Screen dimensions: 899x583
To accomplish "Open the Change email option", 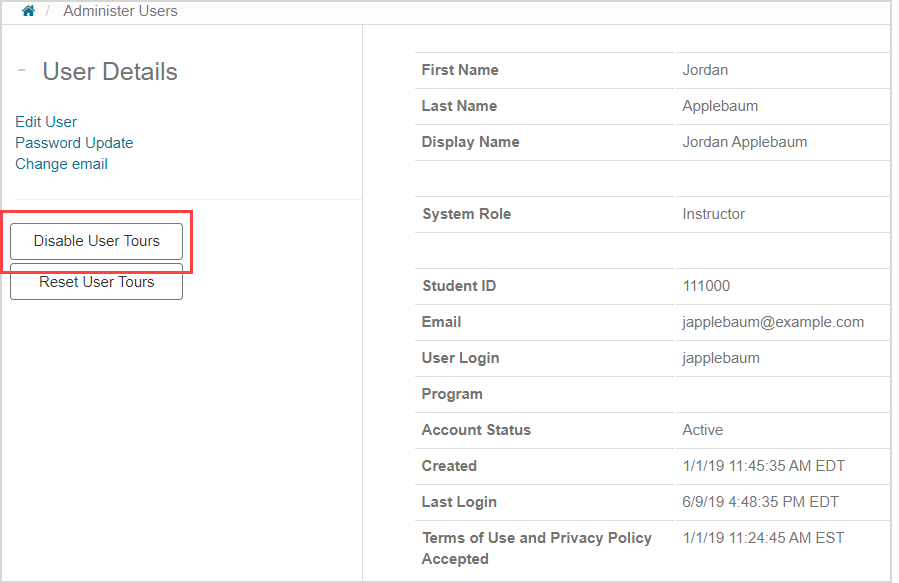I will 61,163.
